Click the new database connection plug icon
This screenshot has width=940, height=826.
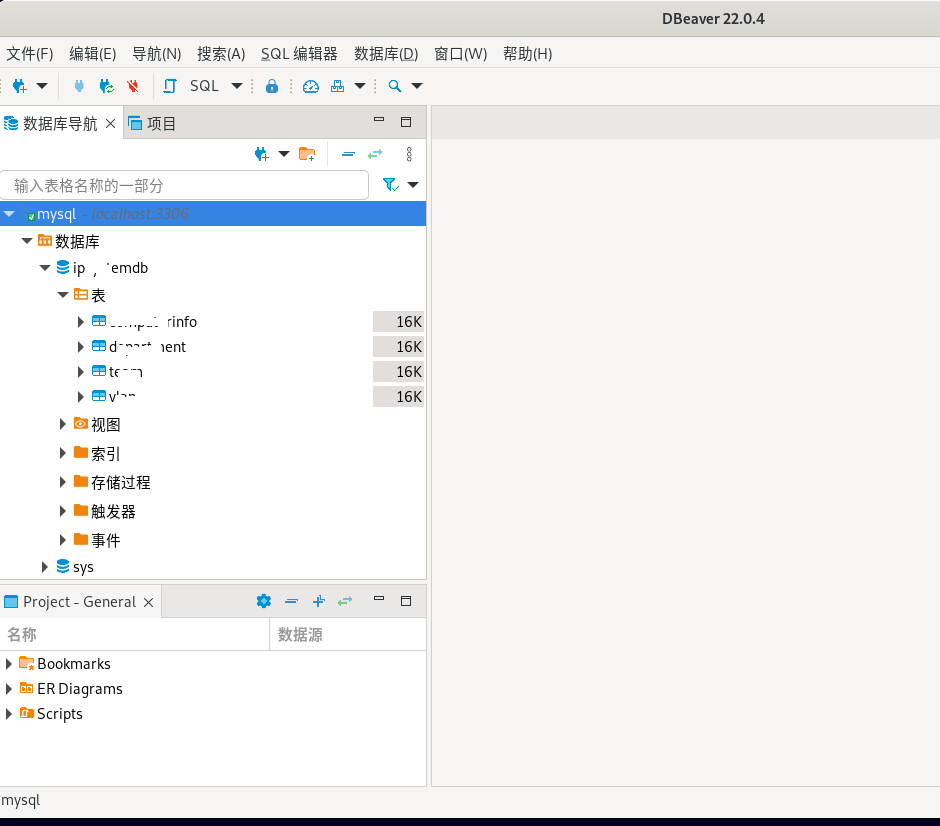(19, 86)
